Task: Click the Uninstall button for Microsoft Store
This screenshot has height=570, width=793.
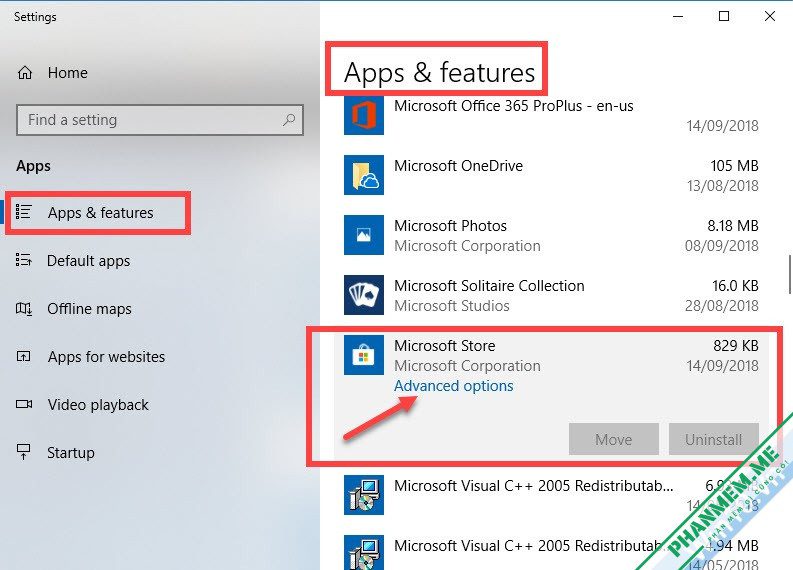Action: pos(714,439)
